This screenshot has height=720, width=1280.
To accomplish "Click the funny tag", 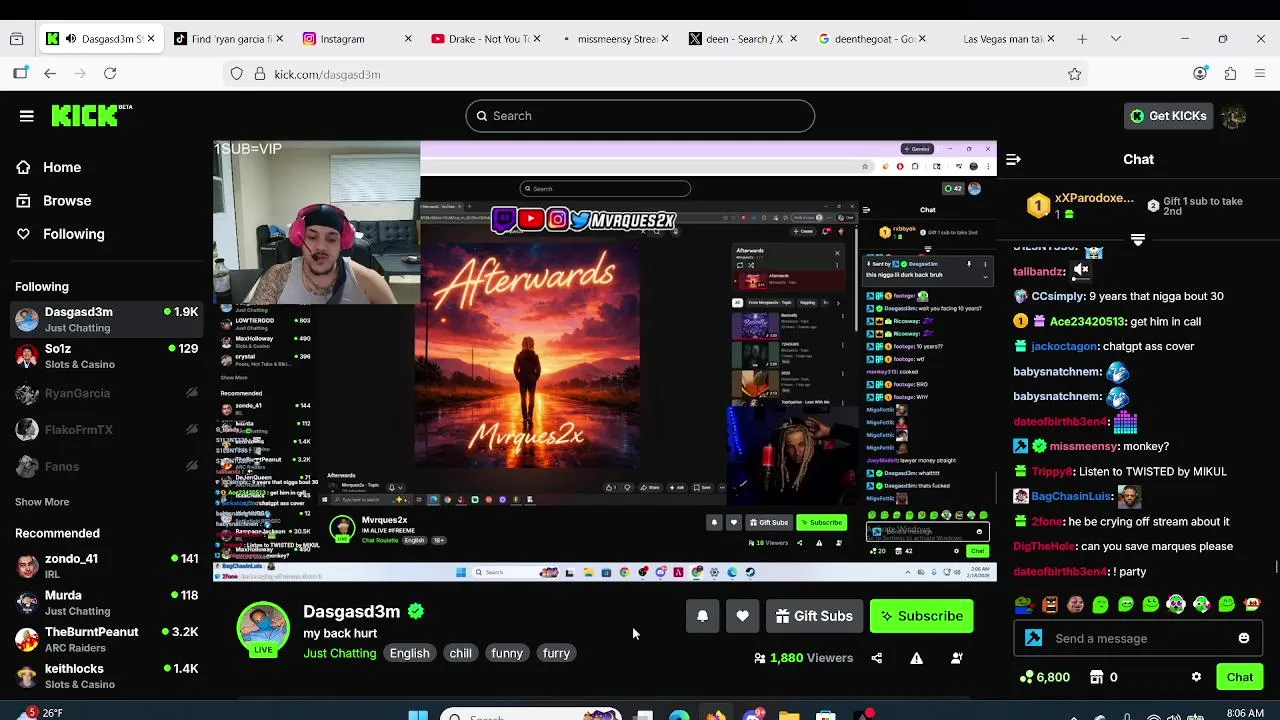I will (x=507, y=653).
